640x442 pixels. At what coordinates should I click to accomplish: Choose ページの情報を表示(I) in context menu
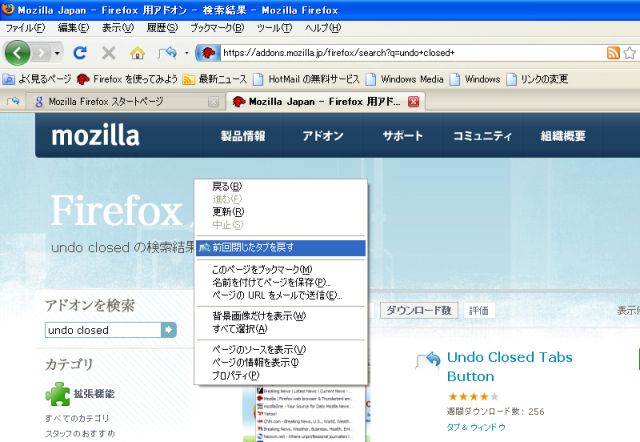pyautogui.click(x=281, y=362)
